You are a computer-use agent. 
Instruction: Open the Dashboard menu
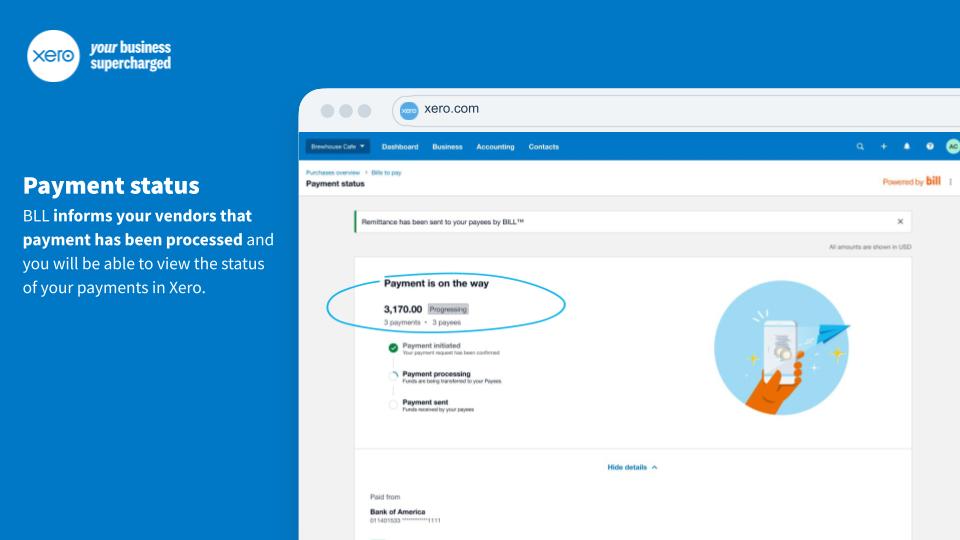pyautogui.click(x=400, y=147)
